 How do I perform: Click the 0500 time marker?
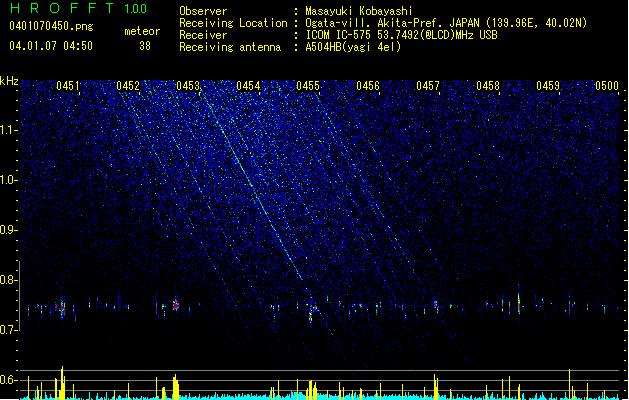pyautogui.click(x=607, y=86)
